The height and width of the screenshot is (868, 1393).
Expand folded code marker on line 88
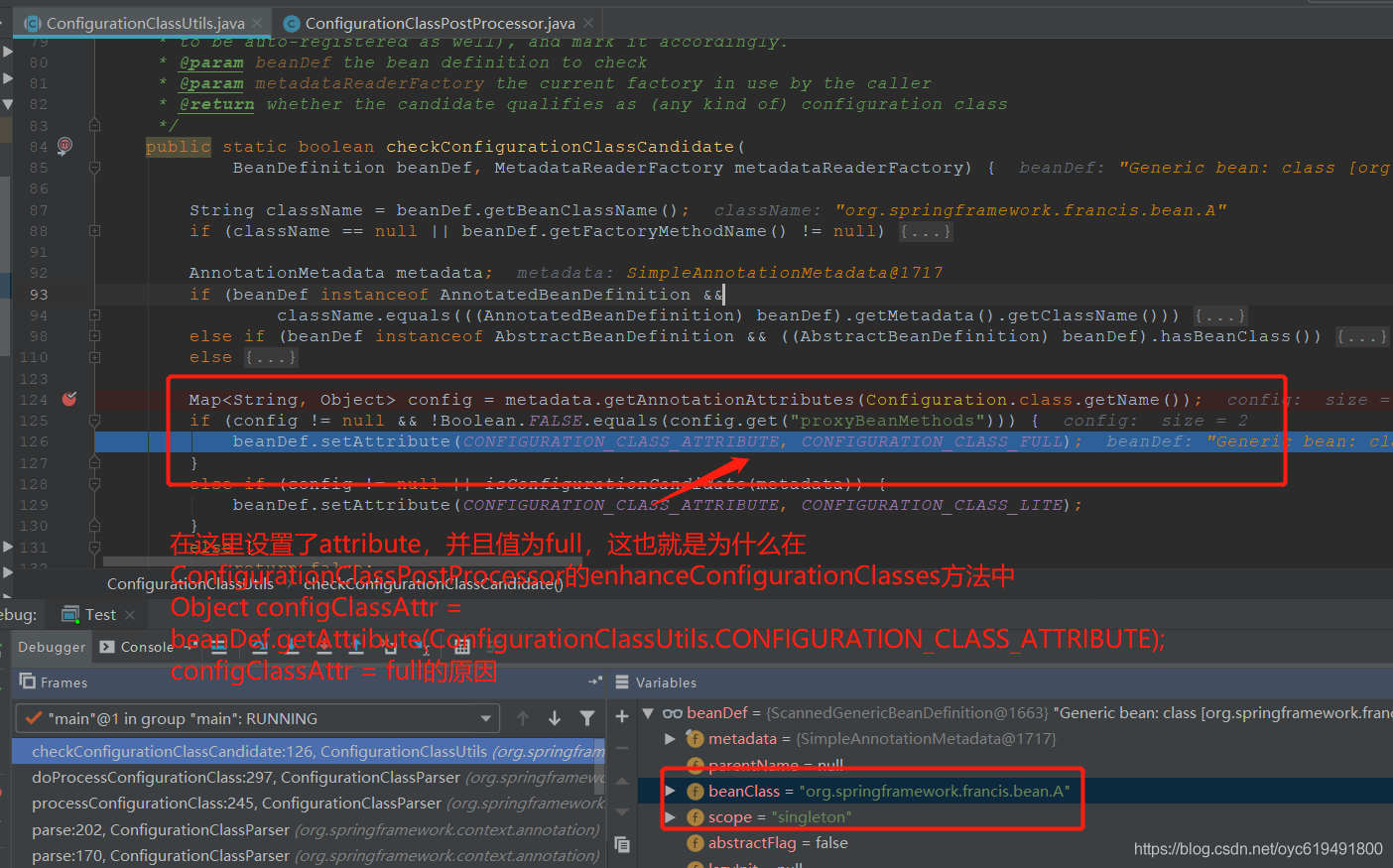pos(94,230)
